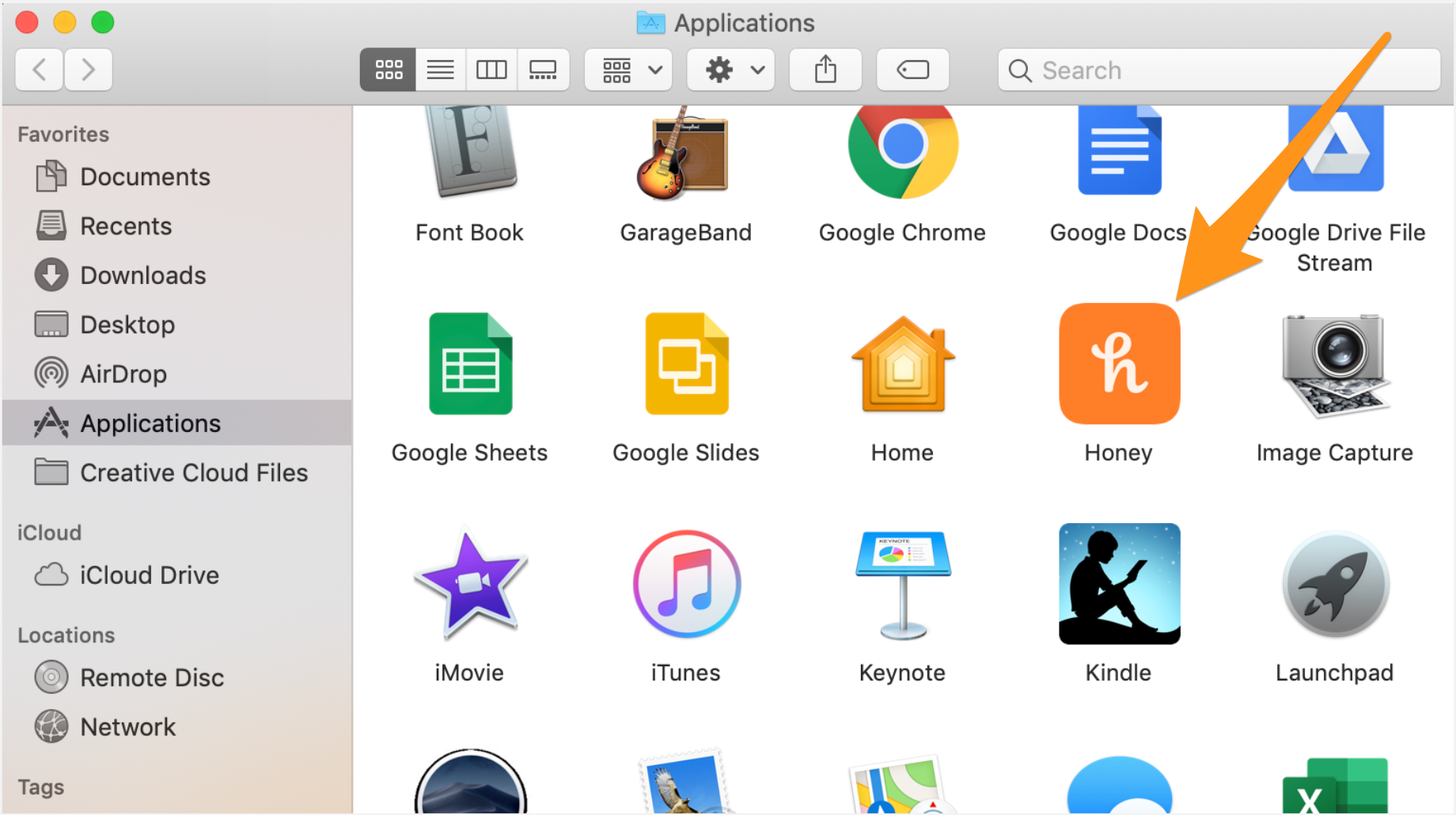Click the green zoom window button
Viewport: 1456px width, 815px height.
[x=103, y=22]
